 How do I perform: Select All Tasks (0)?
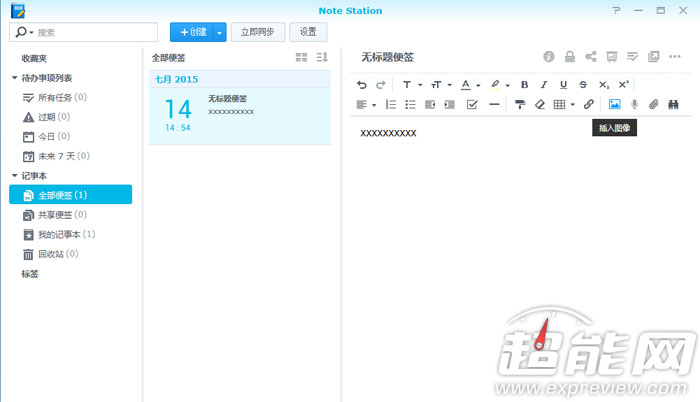coord(54,97)
